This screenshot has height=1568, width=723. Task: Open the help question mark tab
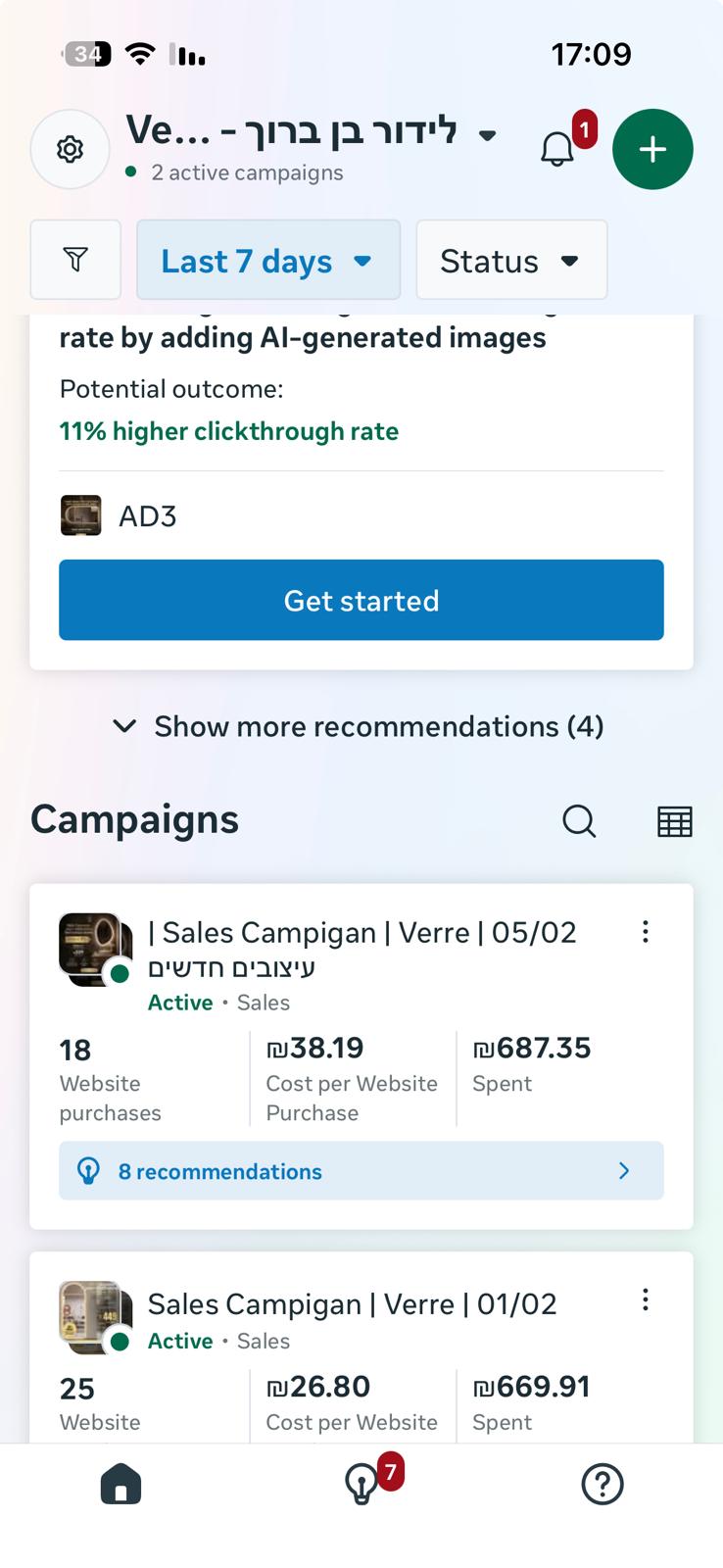click(602, 1485)
